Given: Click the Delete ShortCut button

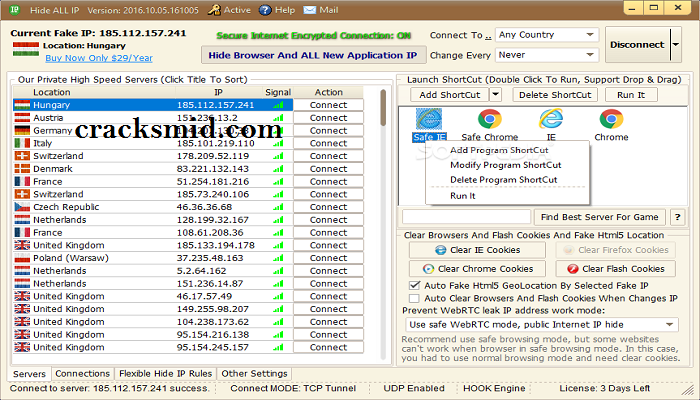Looking at the screenshot, I should (555, 95).
